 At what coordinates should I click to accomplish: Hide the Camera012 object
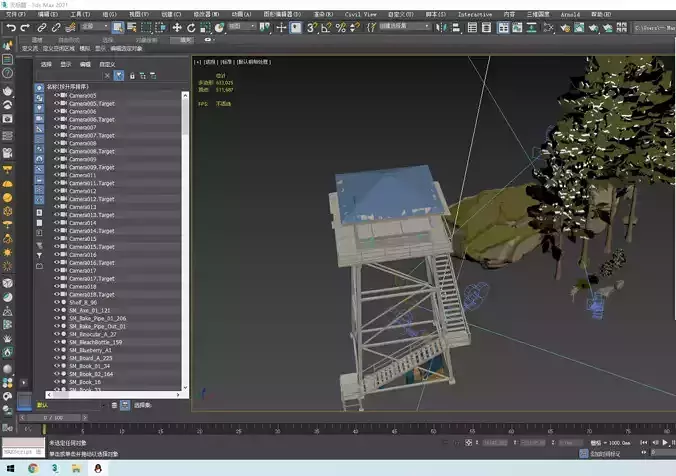[x=56, y=191]
